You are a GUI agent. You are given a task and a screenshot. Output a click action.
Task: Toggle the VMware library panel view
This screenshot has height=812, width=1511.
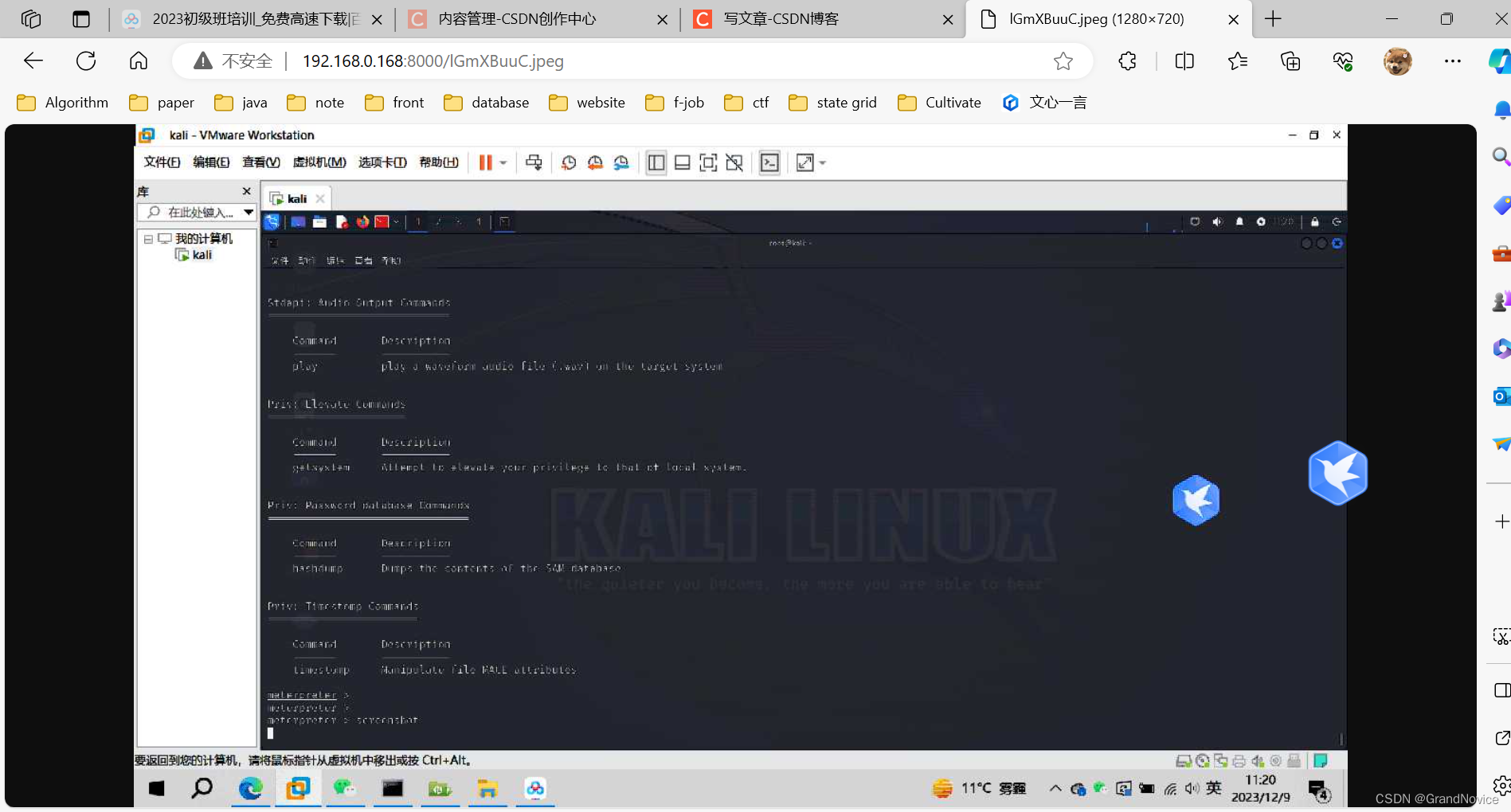click(656, 162)
